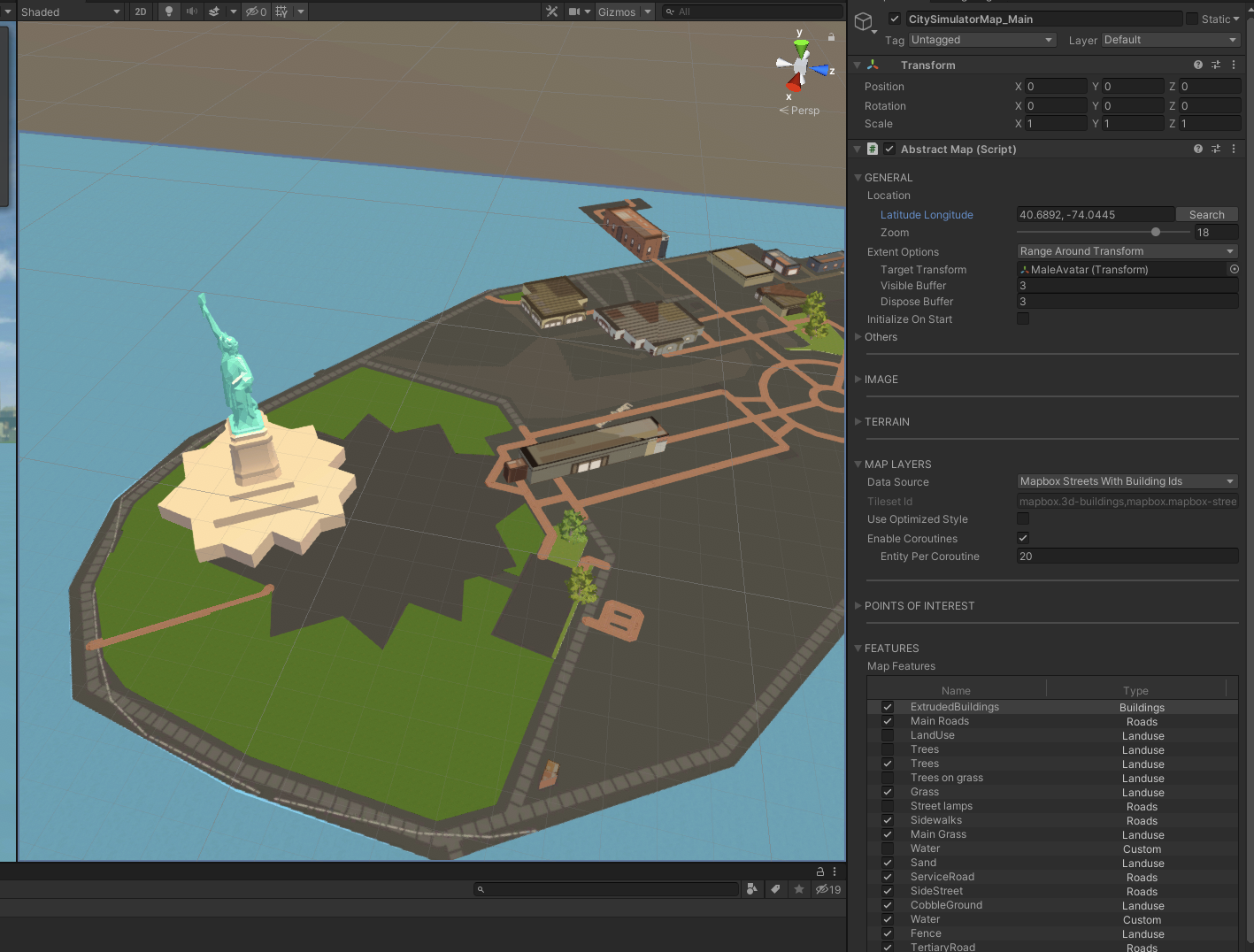This screenshot has height=952, width=1254.
Task: Collapse the Transform component foldout
Action: [857, 65]
